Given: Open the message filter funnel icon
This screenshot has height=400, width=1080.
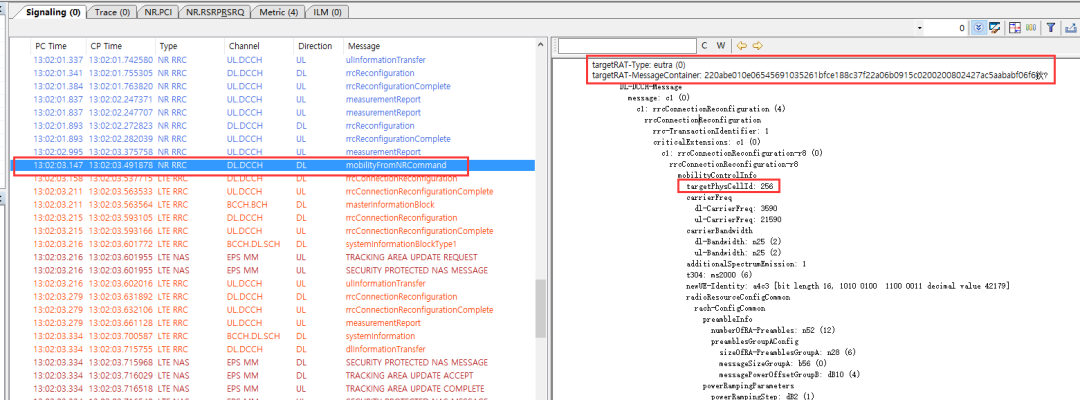Looking at the screenshot, I should (x=1051, y=28).
